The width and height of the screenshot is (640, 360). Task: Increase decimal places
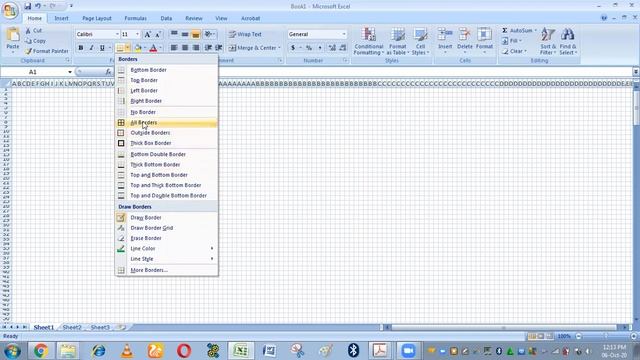pyautogui.click(x=332, y=48)
